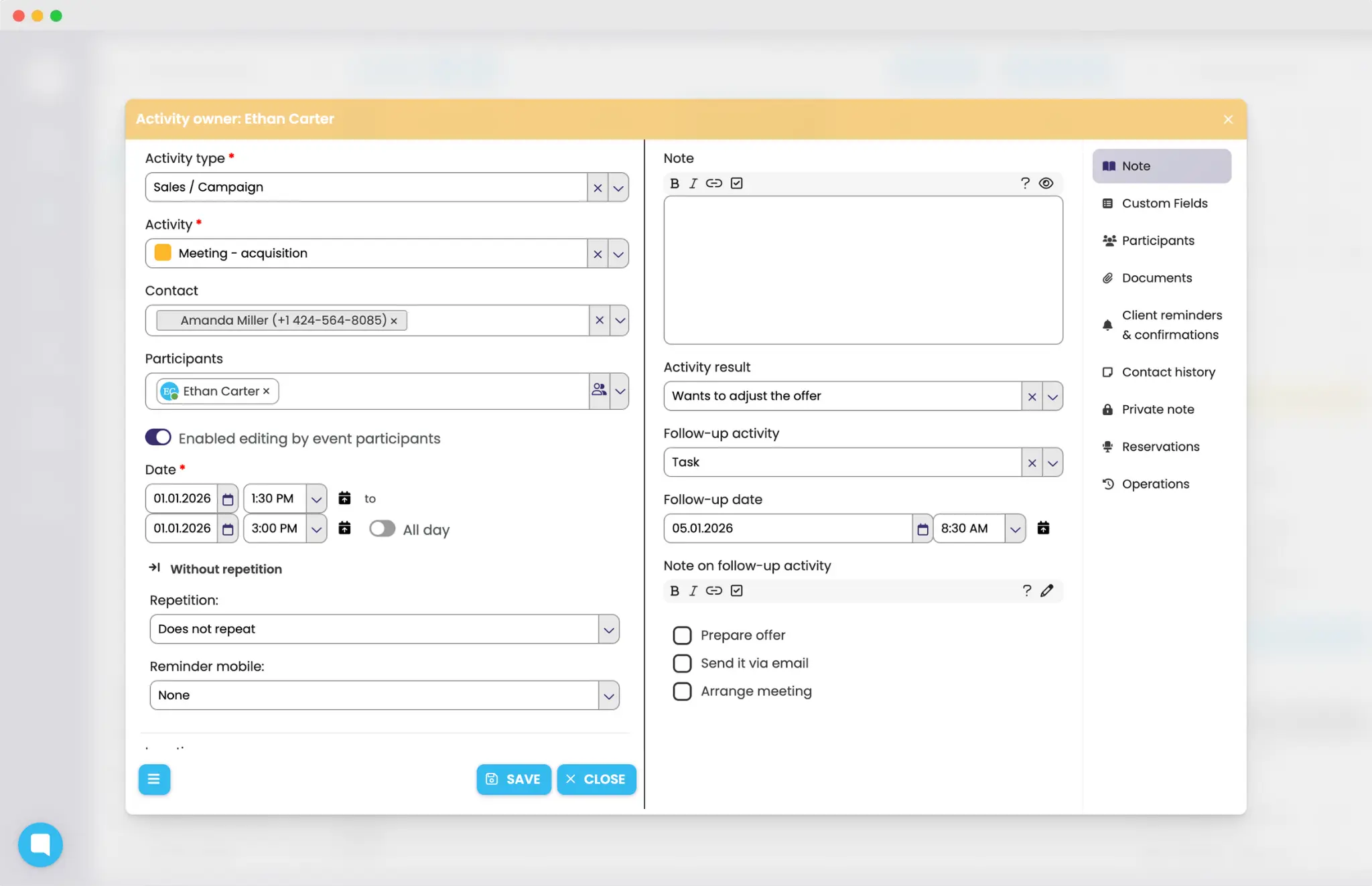1372x886 pixels.
Task: Click help question mark in Note toolbar
Action: [x=1025, y=183]
